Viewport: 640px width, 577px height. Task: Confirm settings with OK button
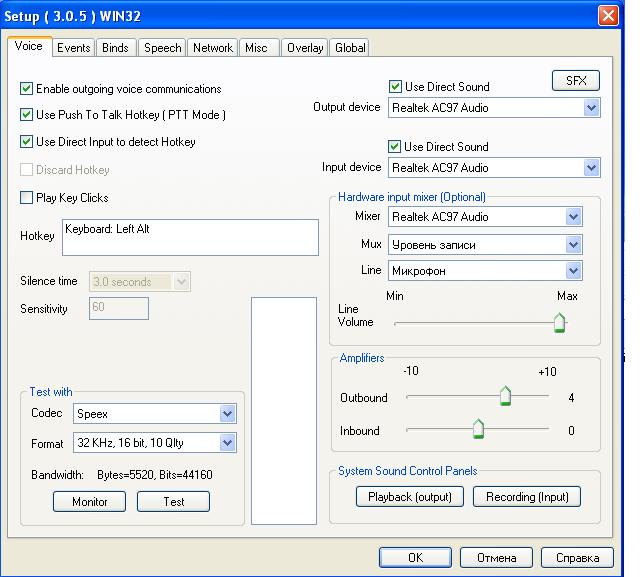click(x=415, y=557)
